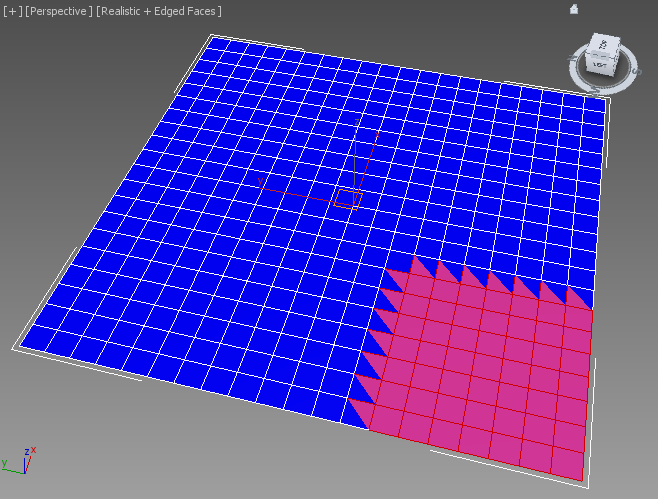Click the ViewCube home icon
Image resolution: width=658 pixels, height=499 pixels.
click(574, 9)
